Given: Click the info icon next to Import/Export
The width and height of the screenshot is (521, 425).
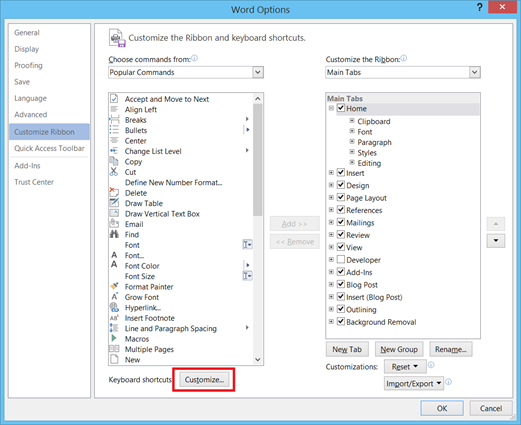Looking at the screenshot, I should click(x=448, y=382).
